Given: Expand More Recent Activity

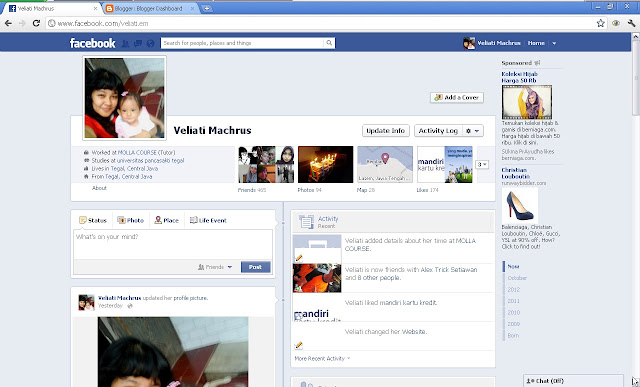Looking at the screenshot, I should [322, 358].
